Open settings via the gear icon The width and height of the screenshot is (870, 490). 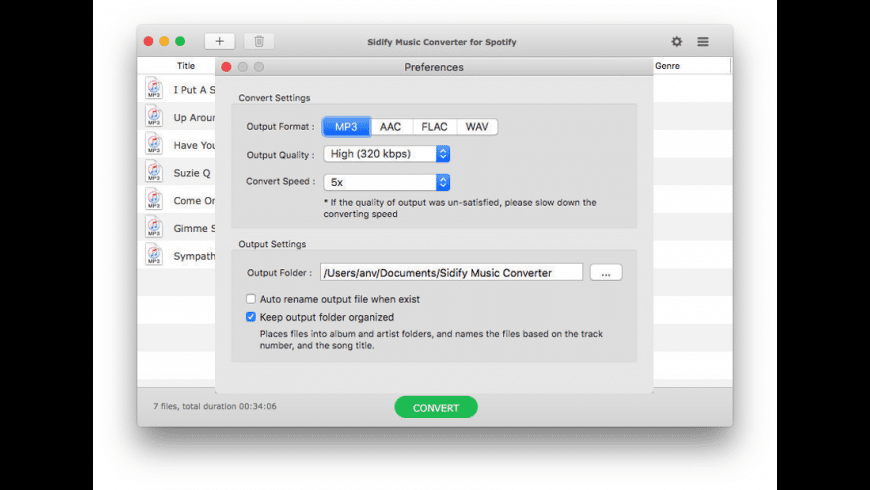coord(676,42)
